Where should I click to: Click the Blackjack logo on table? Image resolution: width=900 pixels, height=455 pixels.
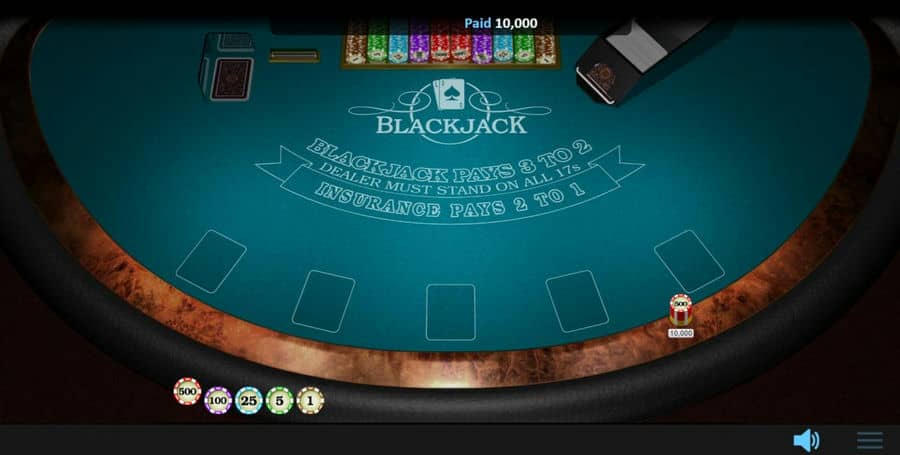[x=451, y=111]
